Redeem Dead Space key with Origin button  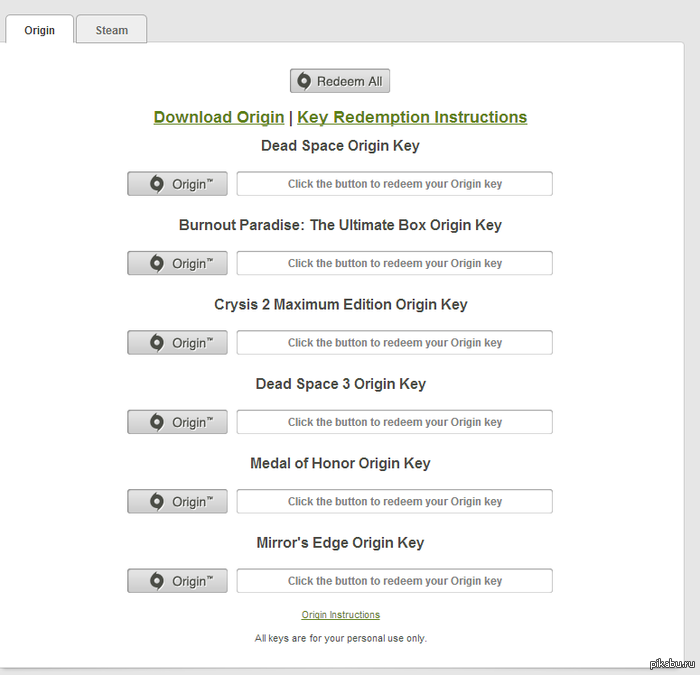click(177, 183)
